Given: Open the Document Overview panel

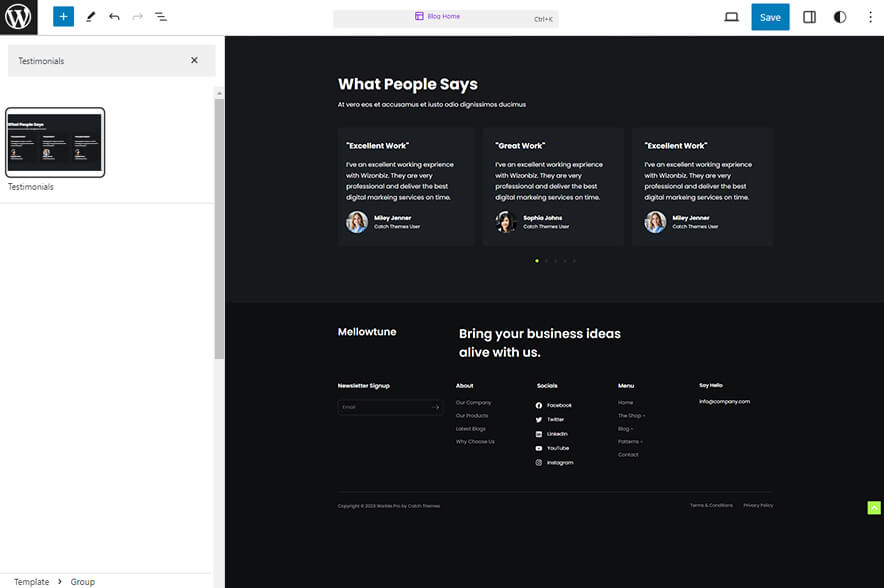Looking at the screenshot, I should point(161,16).
